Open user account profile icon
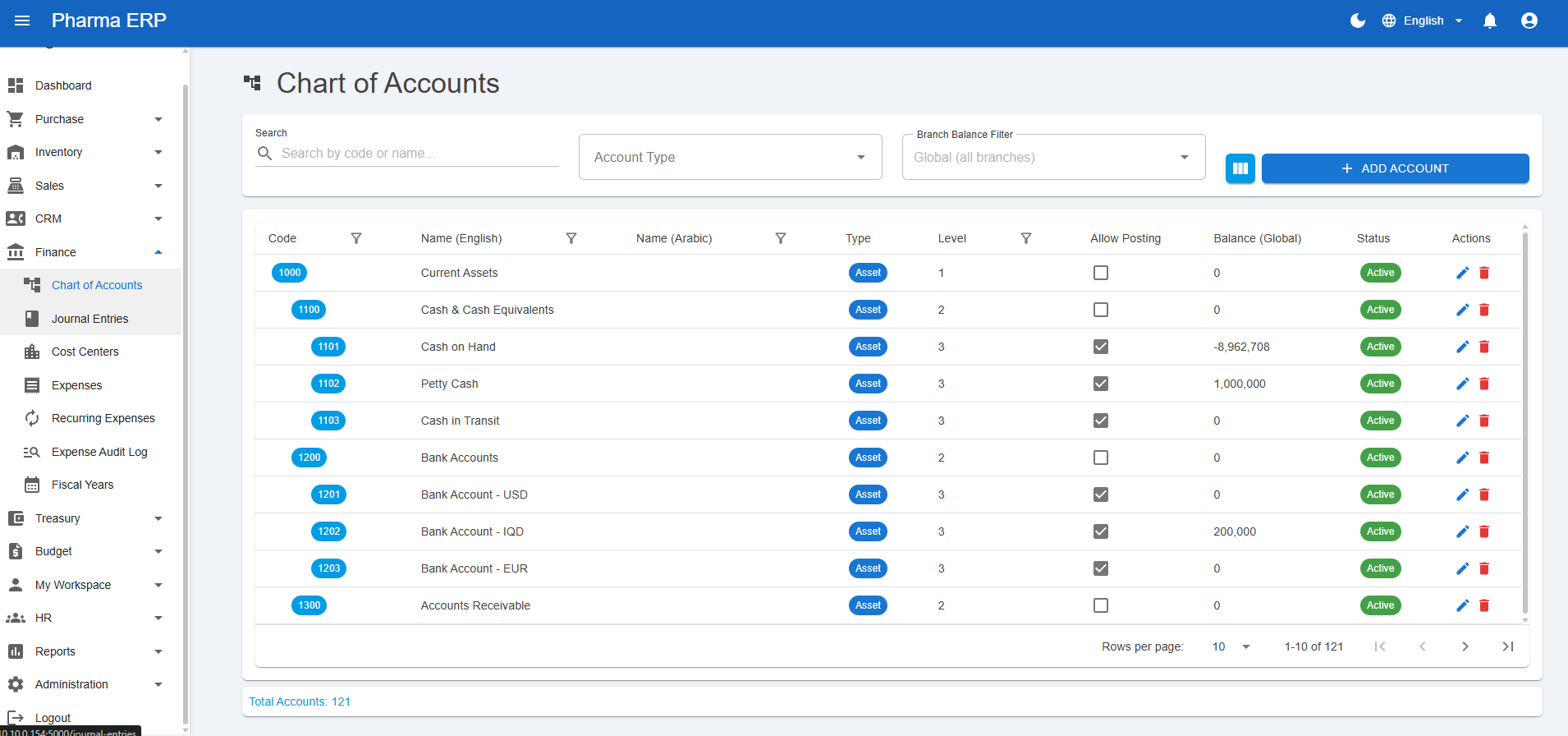Screen dimensions: 1568x736 pyautogui.click(x=1529, y=21)
